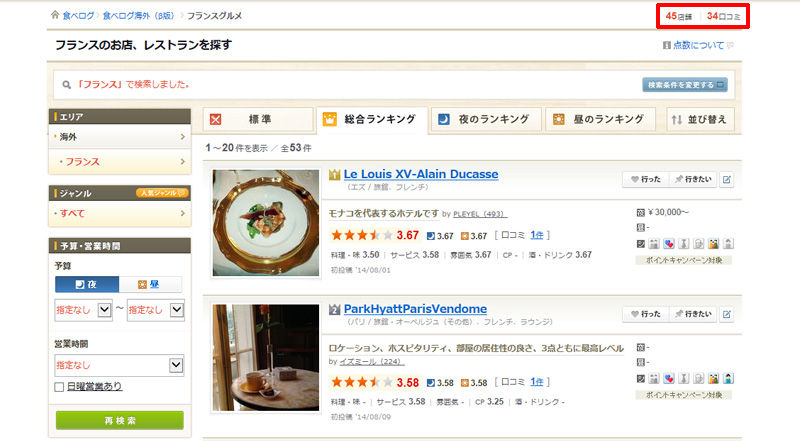Open the maximum budget 指定なし dropdown
The height and width of the screenshot is (441, 800).
tap(156, 310)
